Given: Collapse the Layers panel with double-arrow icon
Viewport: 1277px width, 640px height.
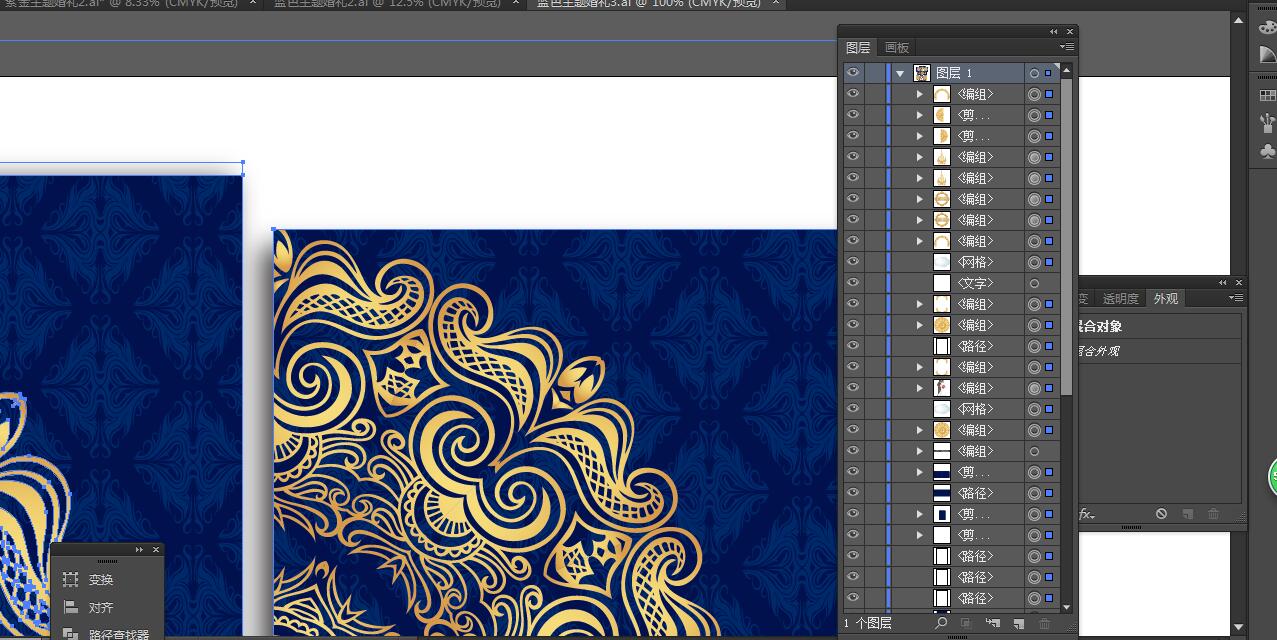Looking at the screenshot, I should (x=1054, y=32).
